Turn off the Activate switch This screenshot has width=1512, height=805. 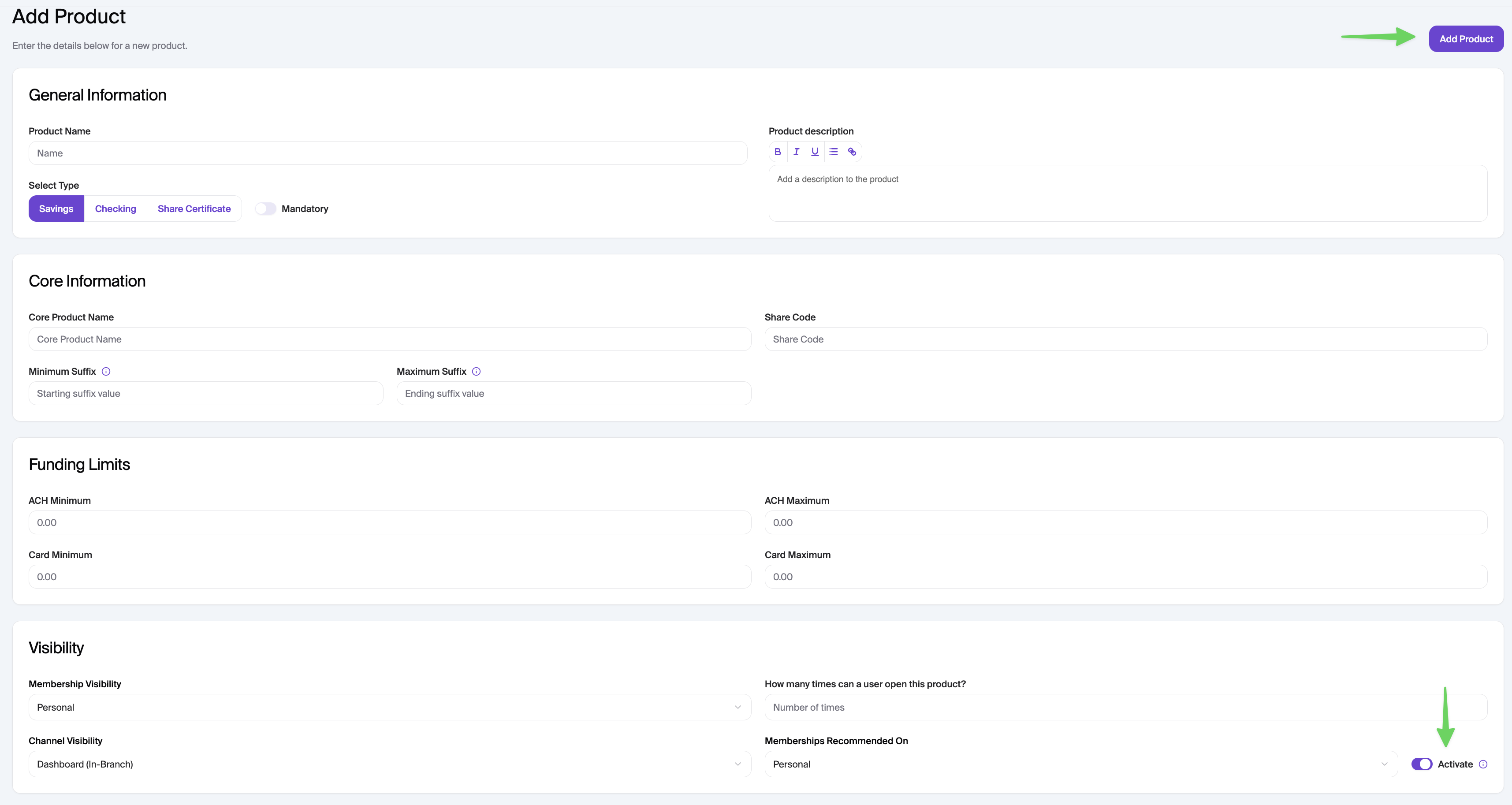pos(1422,764)
